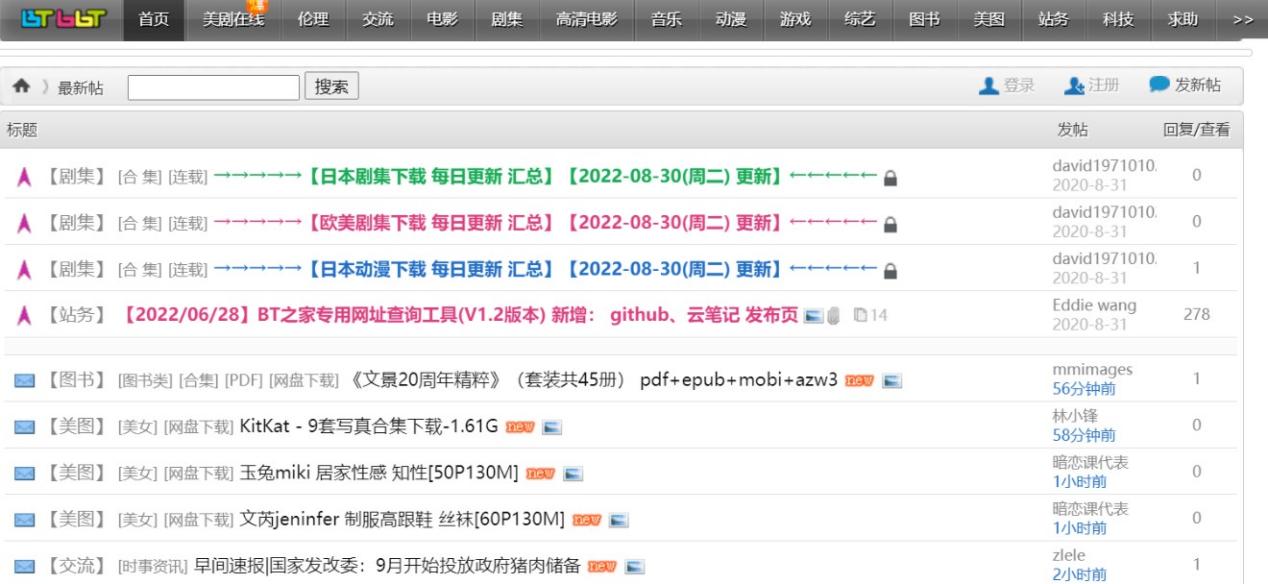Image resolution: width=1268 pixels, height=584 pixels.
Task: Click the page count 14 on BT之家 thread
Action: pyautogui.click(x=872, y=316)
